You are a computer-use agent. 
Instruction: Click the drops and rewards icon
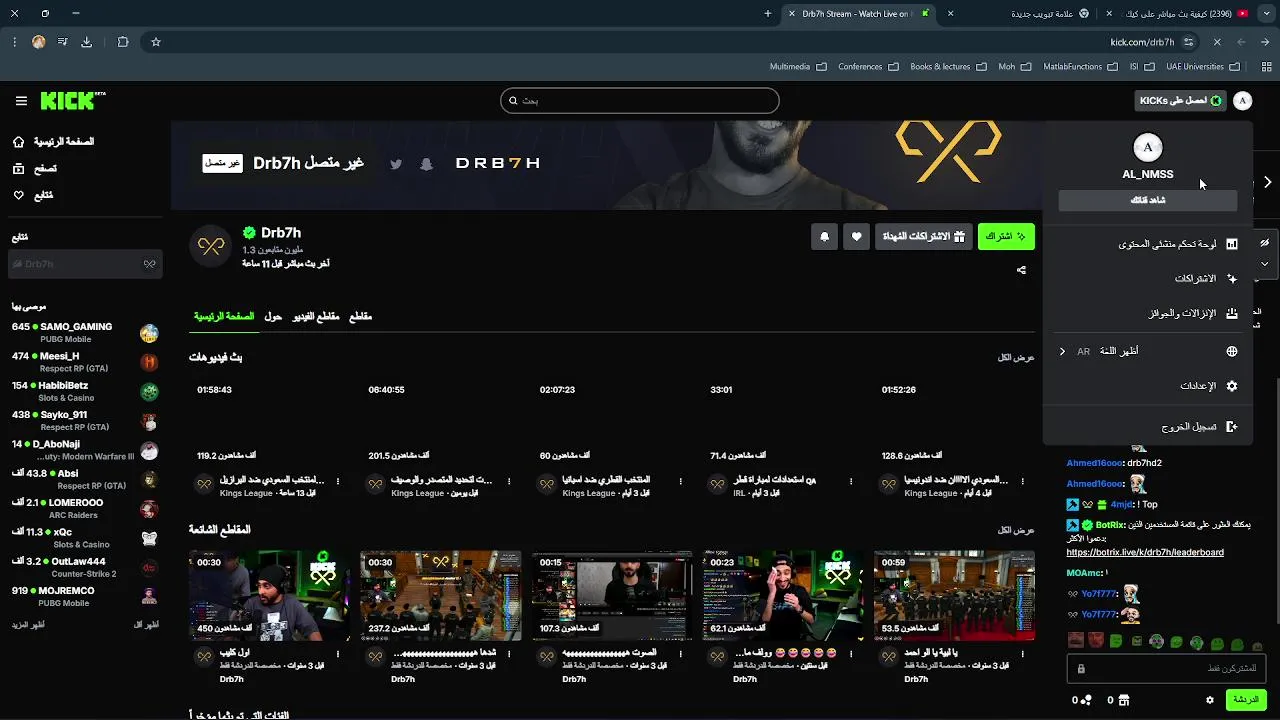pos(1232,314)
